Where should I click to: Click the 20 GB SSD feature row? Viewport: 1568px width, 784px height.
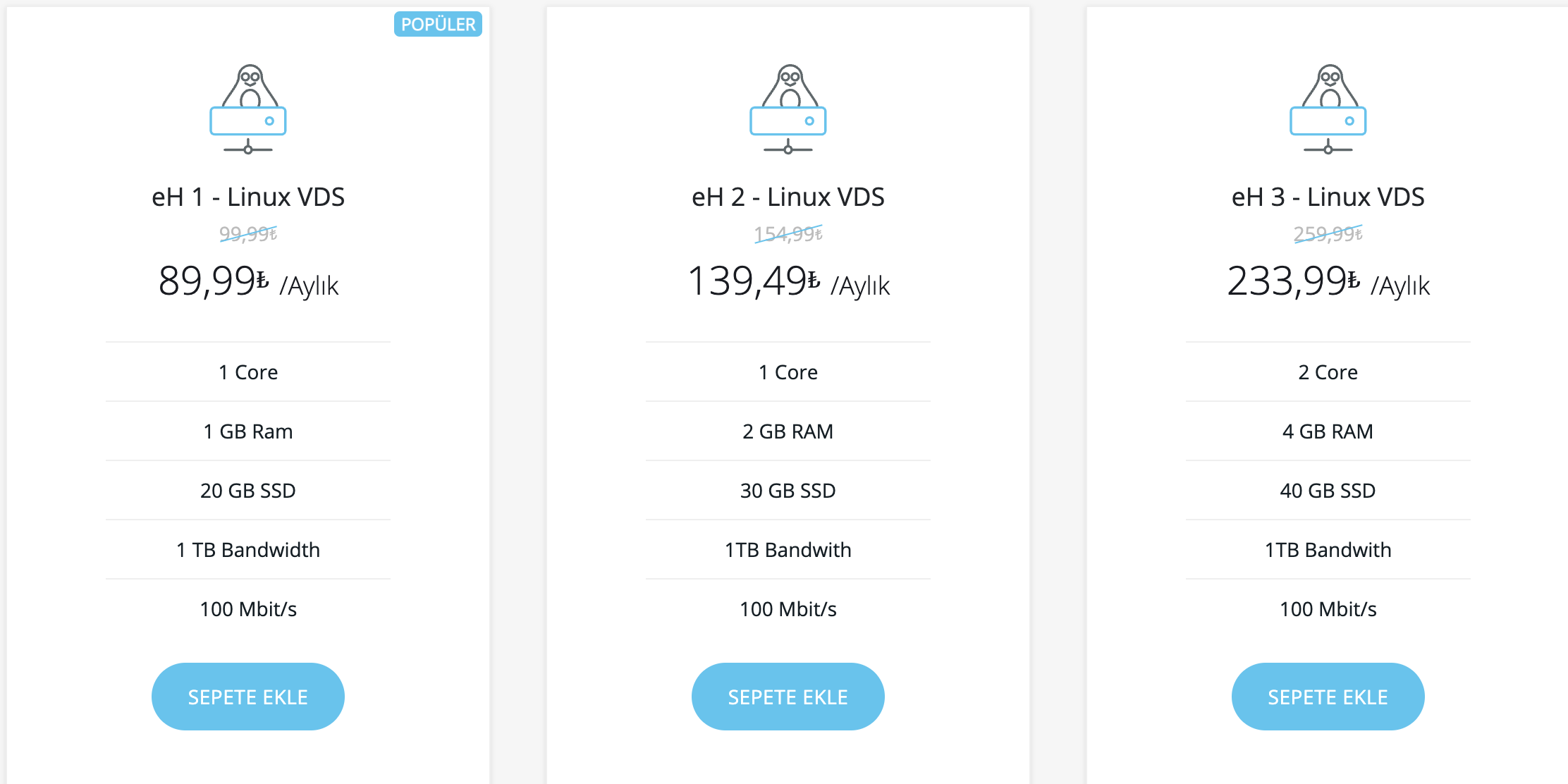pyautogui.click(x=248, y=491)
